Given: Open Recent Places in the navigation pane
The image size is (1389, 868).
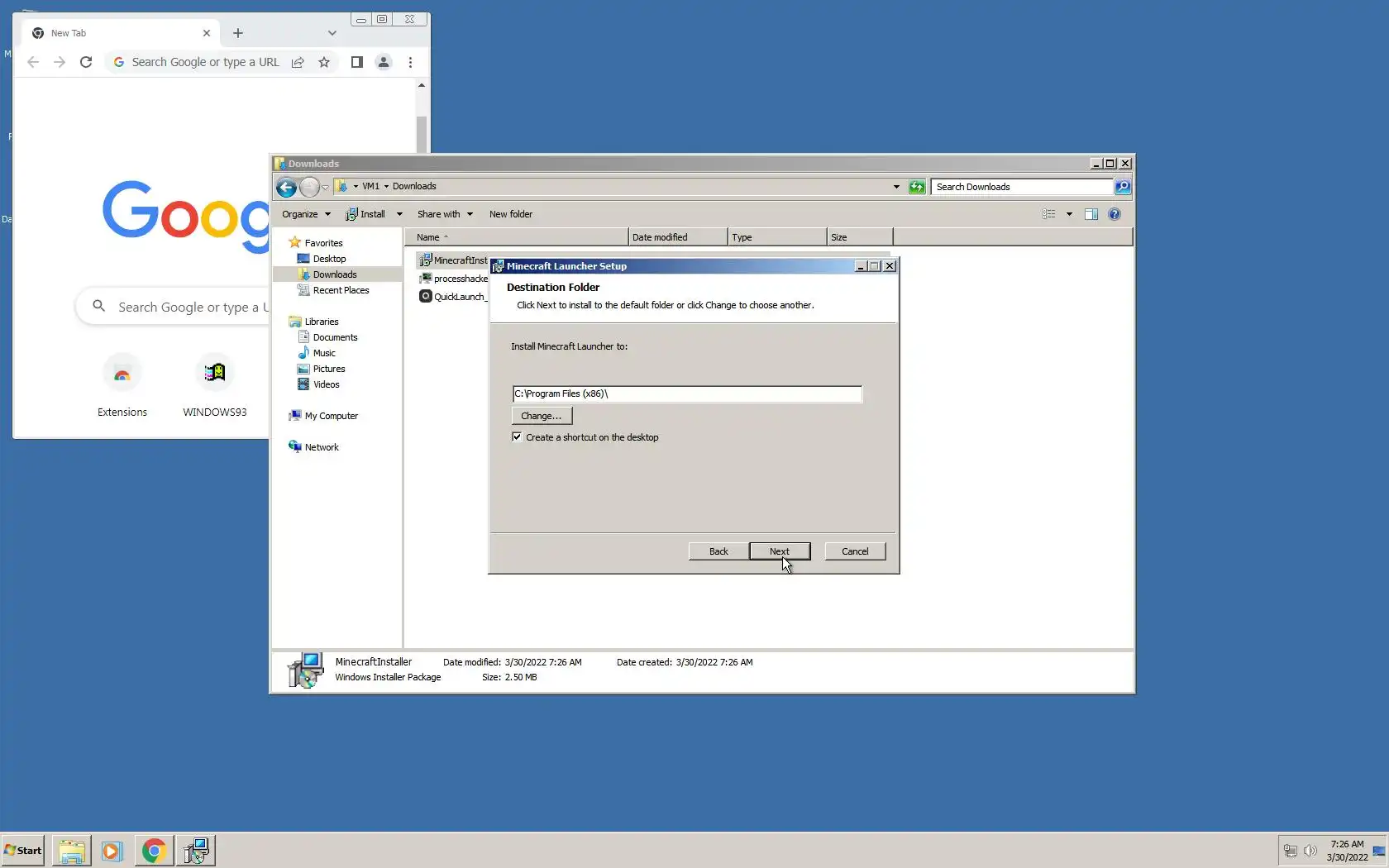Looking at the screenshot, I should pyautogui.click(x=341, y=290).
